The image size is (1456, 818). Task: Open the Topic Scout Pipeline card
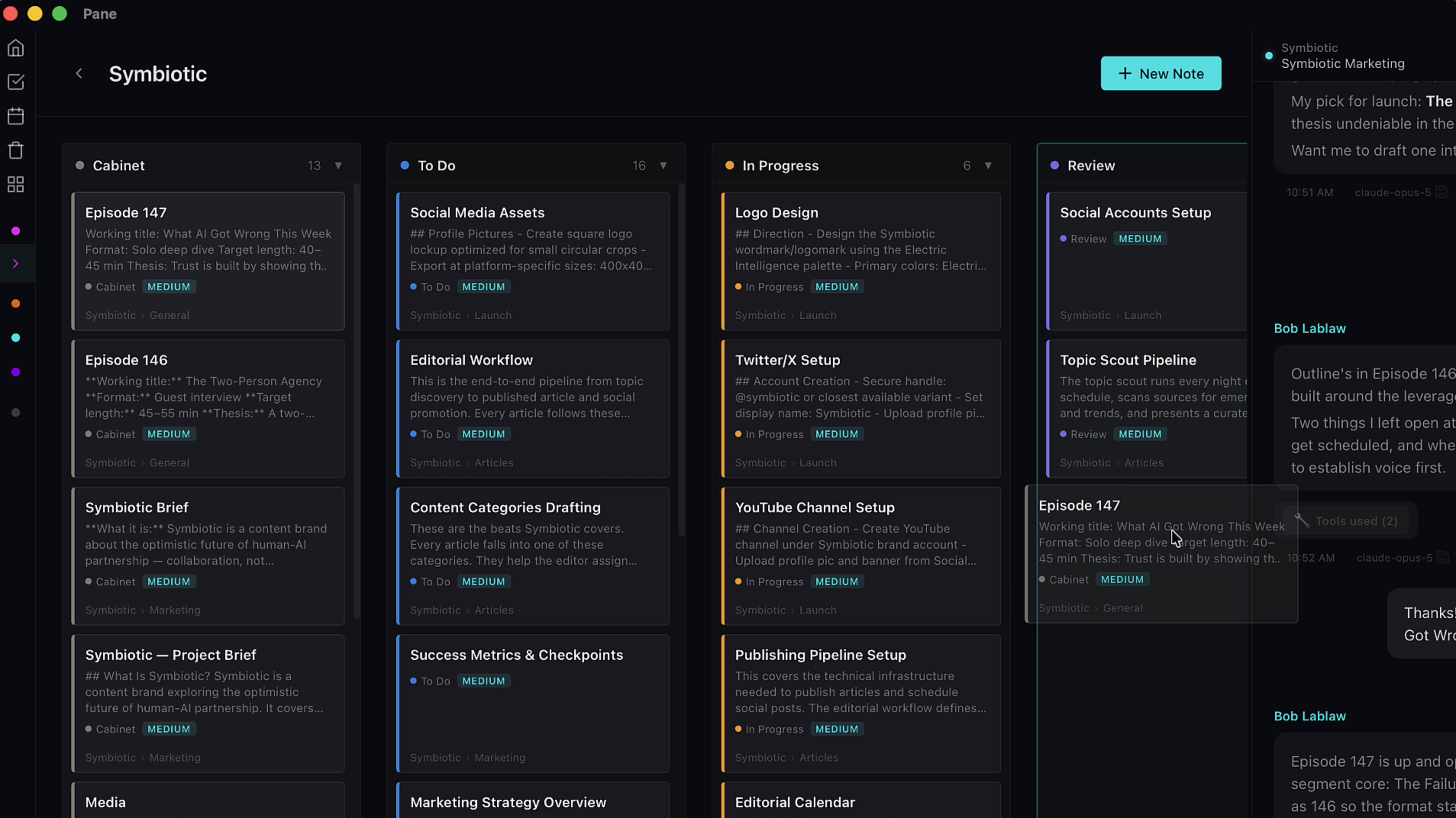coord(1147,409)
